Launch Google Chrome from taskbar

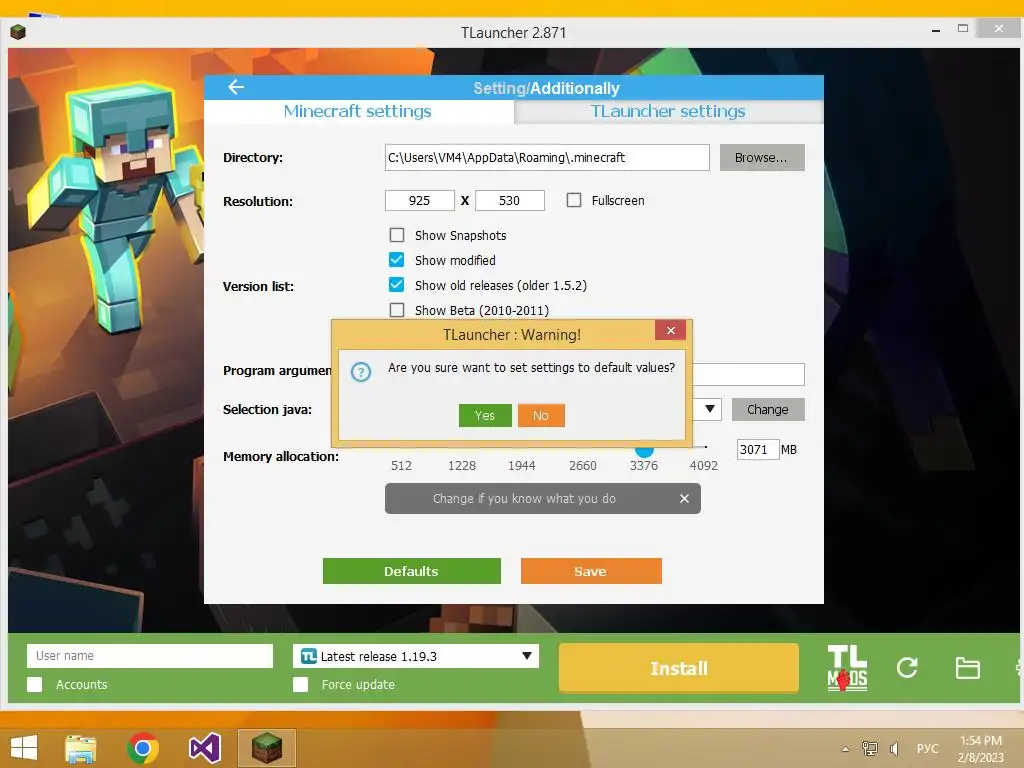pyautogui.click(x=143, y=748)
